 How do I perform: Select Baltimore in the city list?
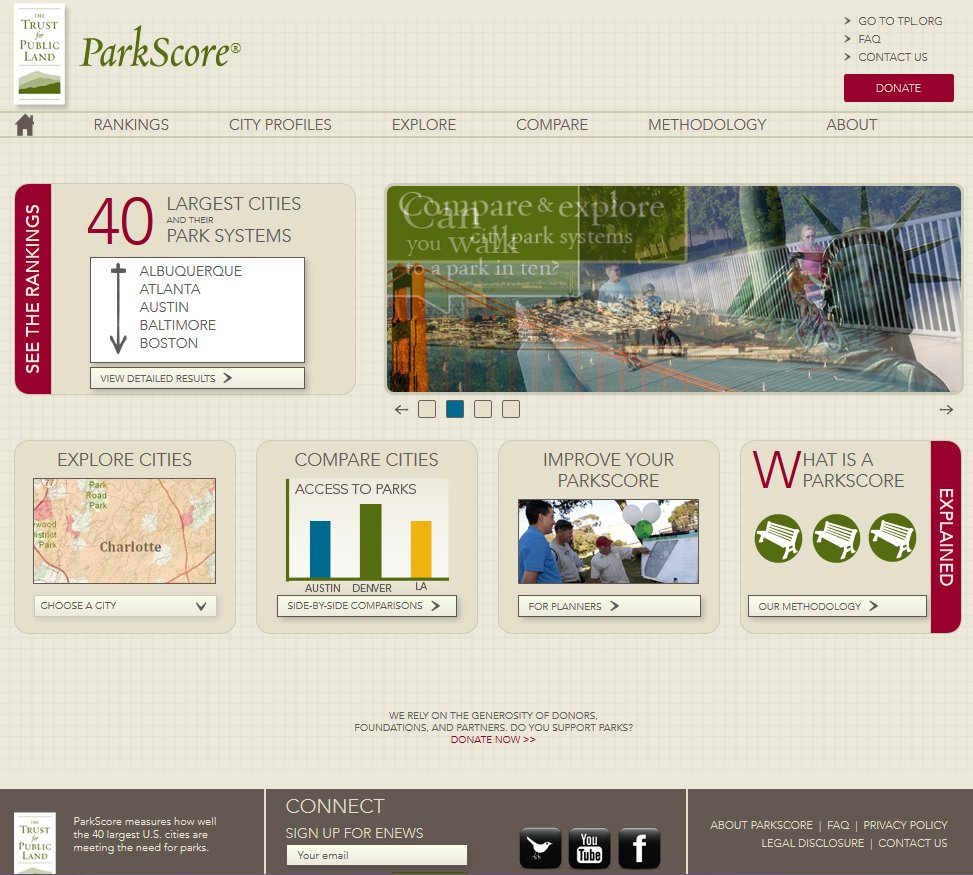click(x=177, y=325)
